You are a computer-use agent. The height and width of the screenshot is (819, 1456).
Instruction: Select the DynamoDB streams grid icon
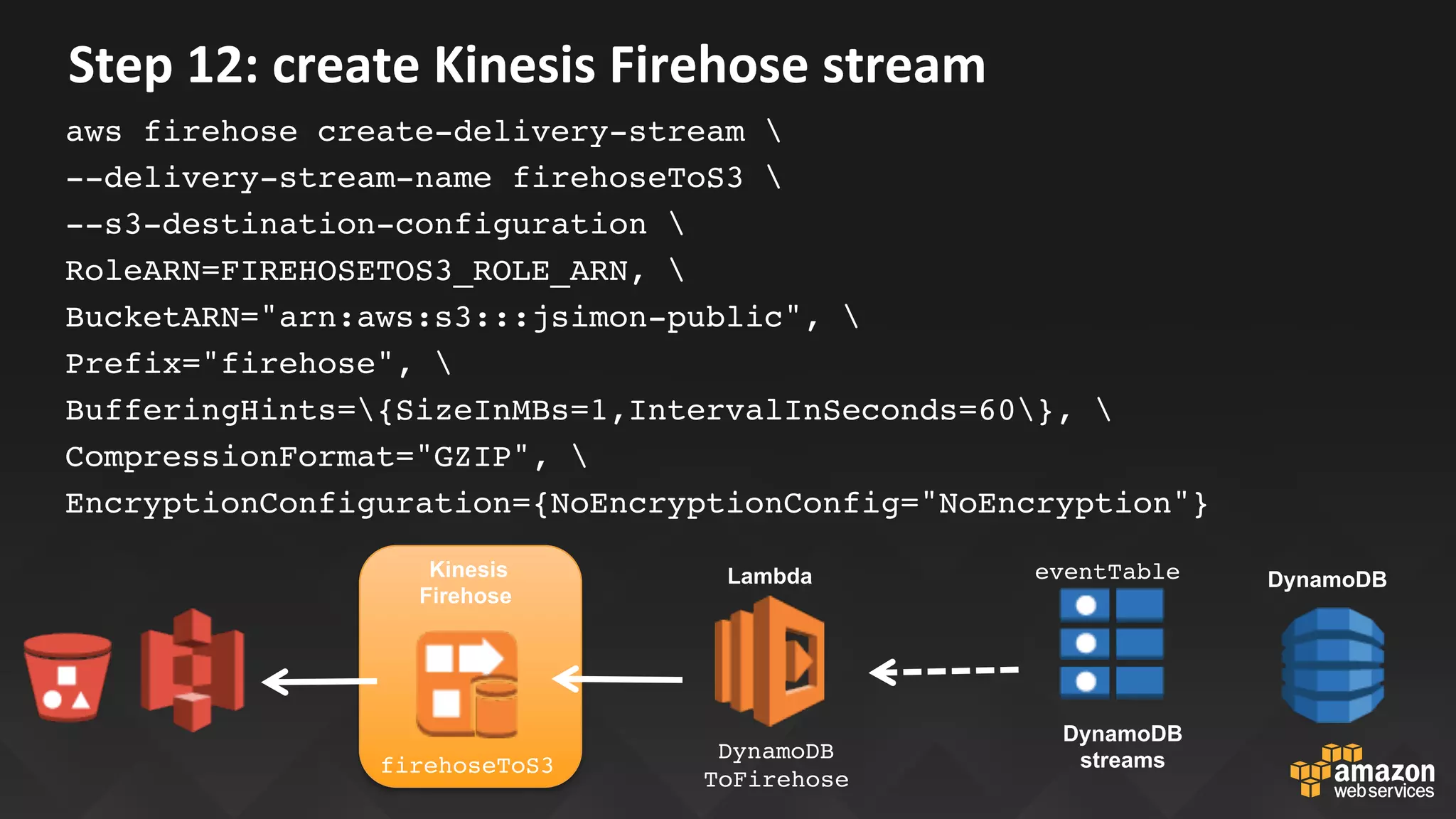(x=1111, y=643)
